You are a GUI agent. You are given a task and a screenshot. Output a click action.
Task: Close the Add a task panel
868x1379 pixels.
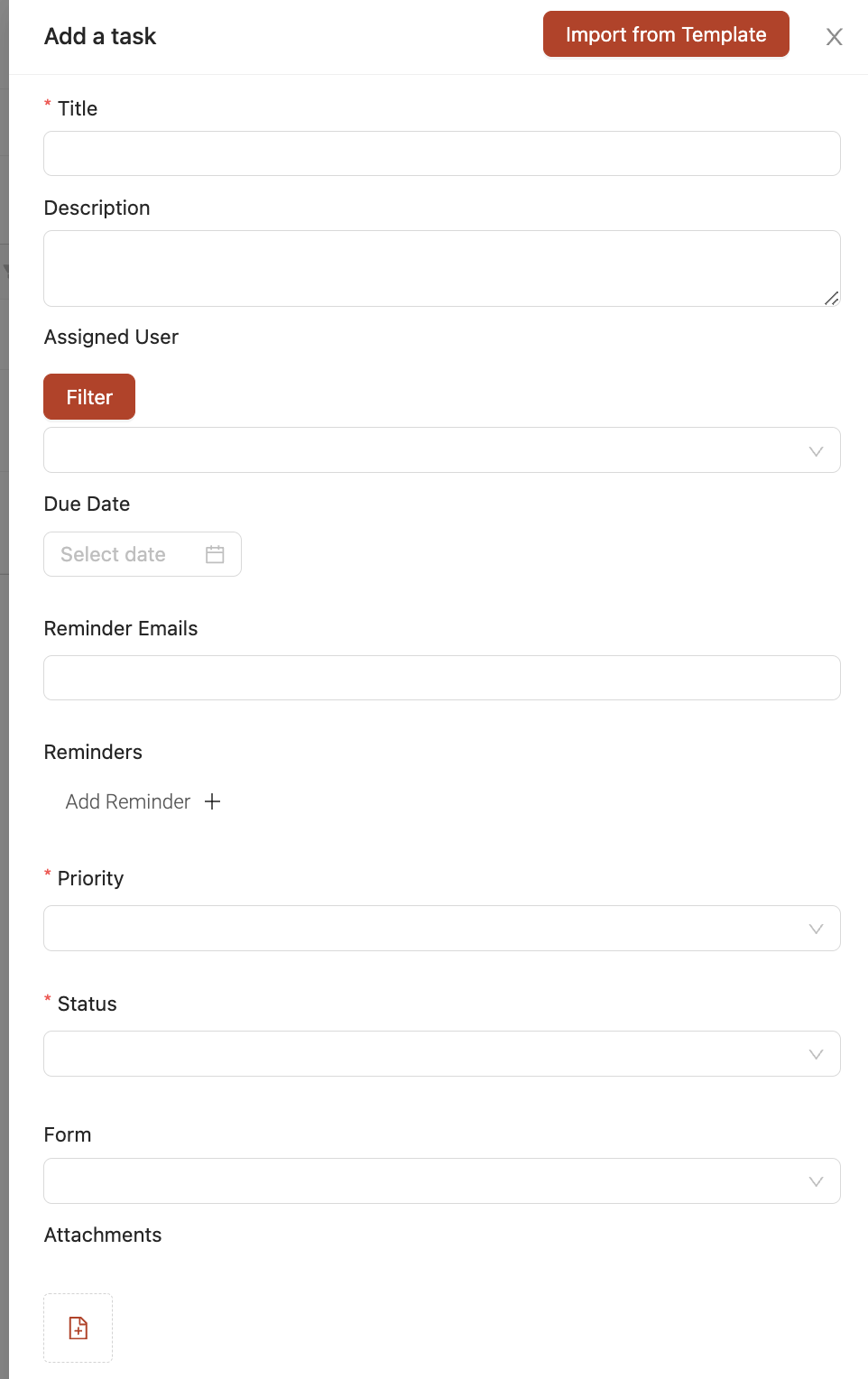[835, 37]
